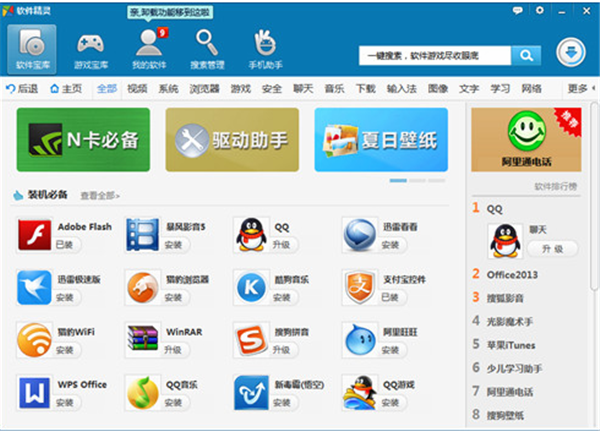Click the WinRAR books icon
This screenshot has width=600, height=431.
(142, 338)
